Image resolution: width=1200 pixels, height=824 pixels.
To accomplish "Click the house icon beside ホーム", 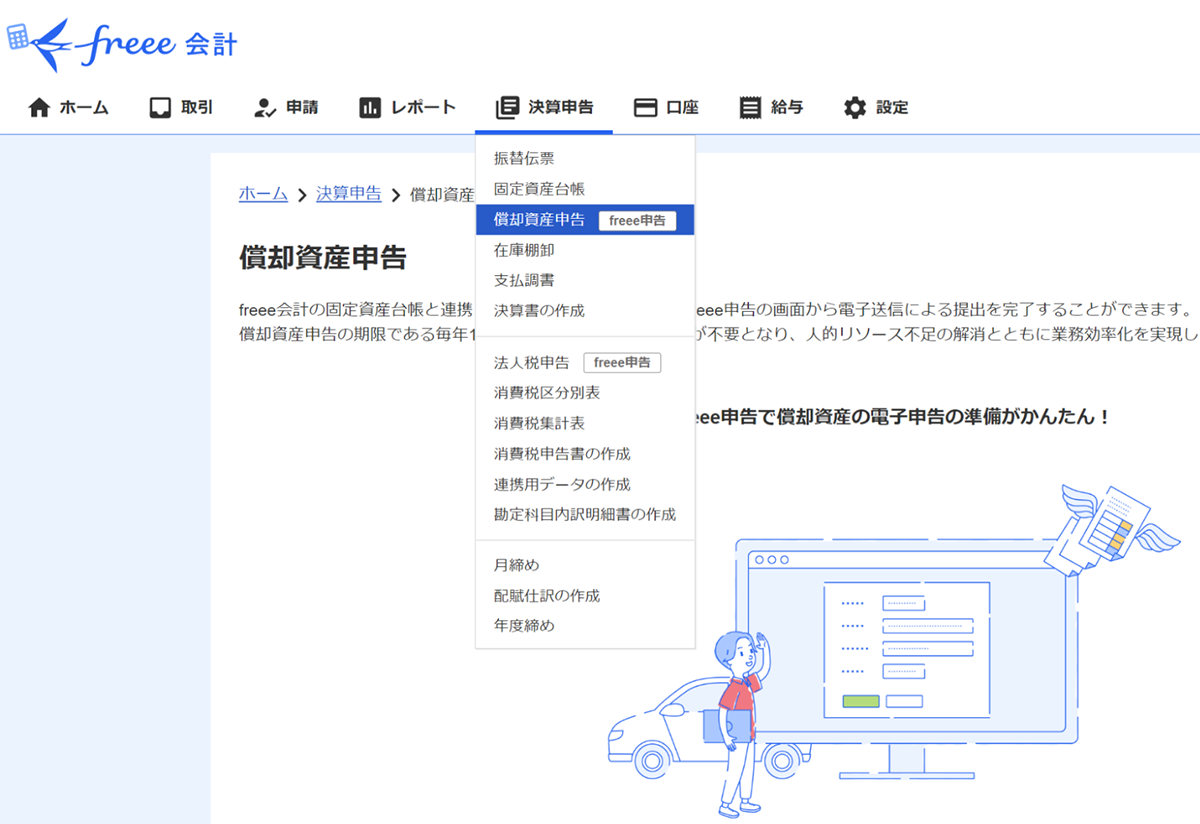I will pos(39,108).
